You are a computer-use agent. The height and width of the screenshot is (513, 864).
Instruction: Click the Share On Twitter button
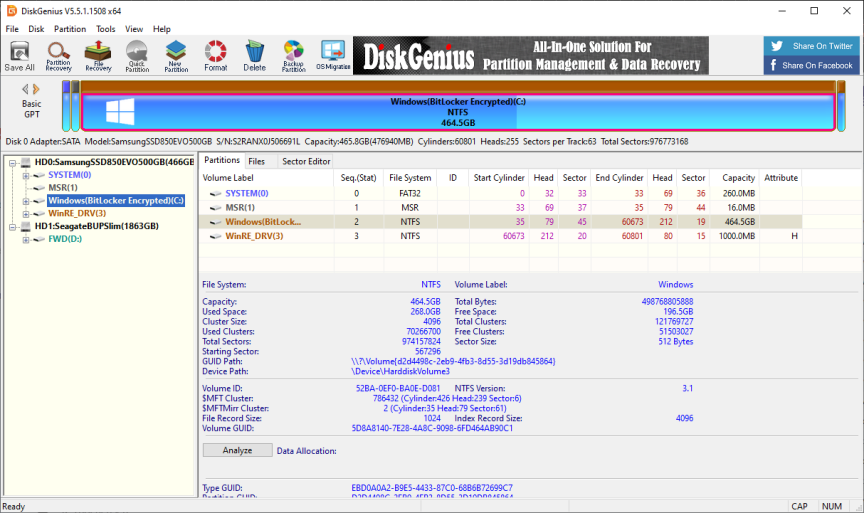[x=811, y=46]
